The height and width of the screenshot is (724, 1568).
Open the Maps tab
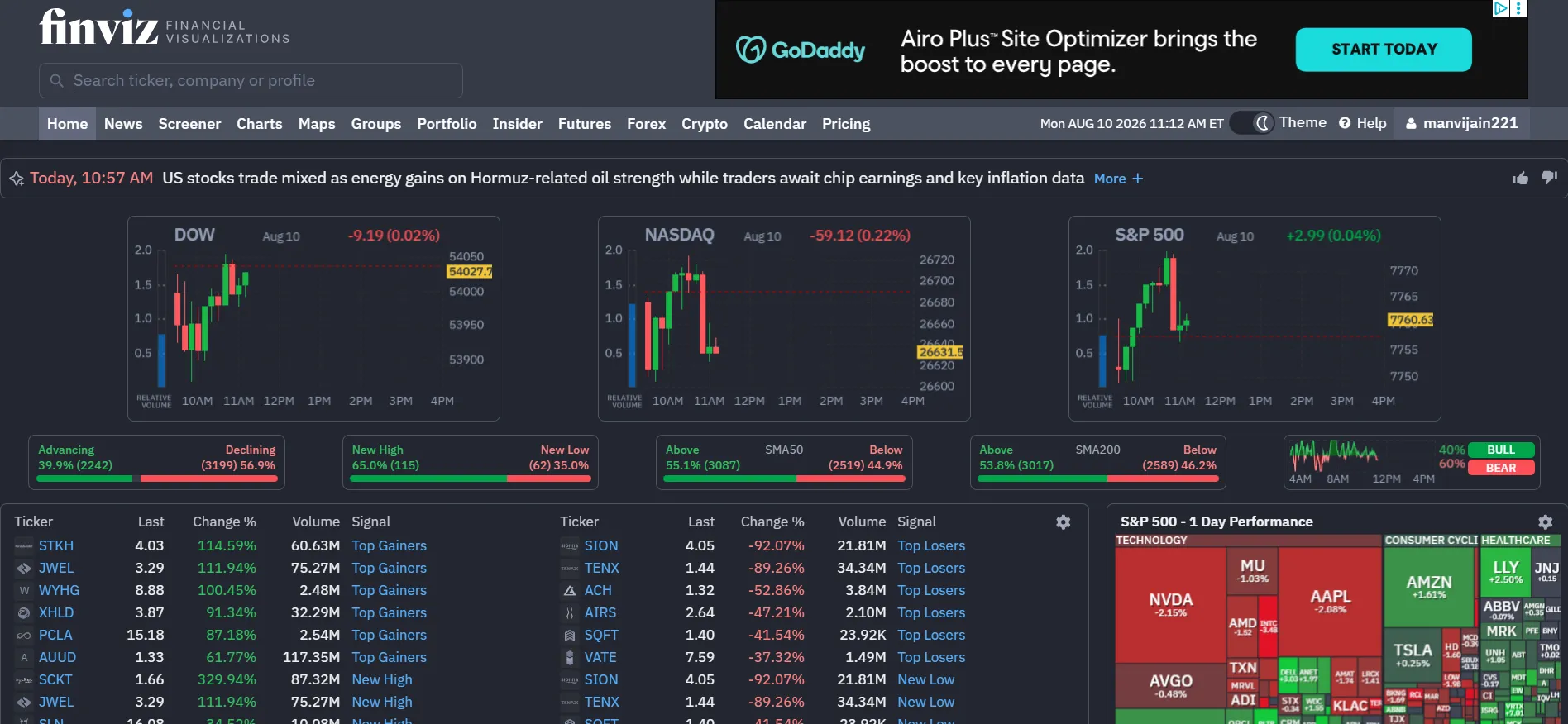click(x=317, y=124)
